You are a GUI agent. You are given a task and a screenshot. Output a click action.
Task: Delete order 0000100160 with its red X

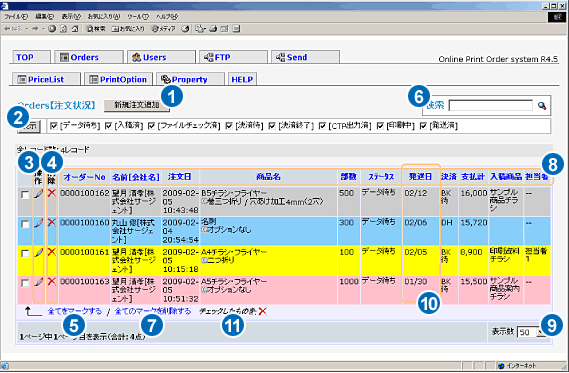[52, 222]
